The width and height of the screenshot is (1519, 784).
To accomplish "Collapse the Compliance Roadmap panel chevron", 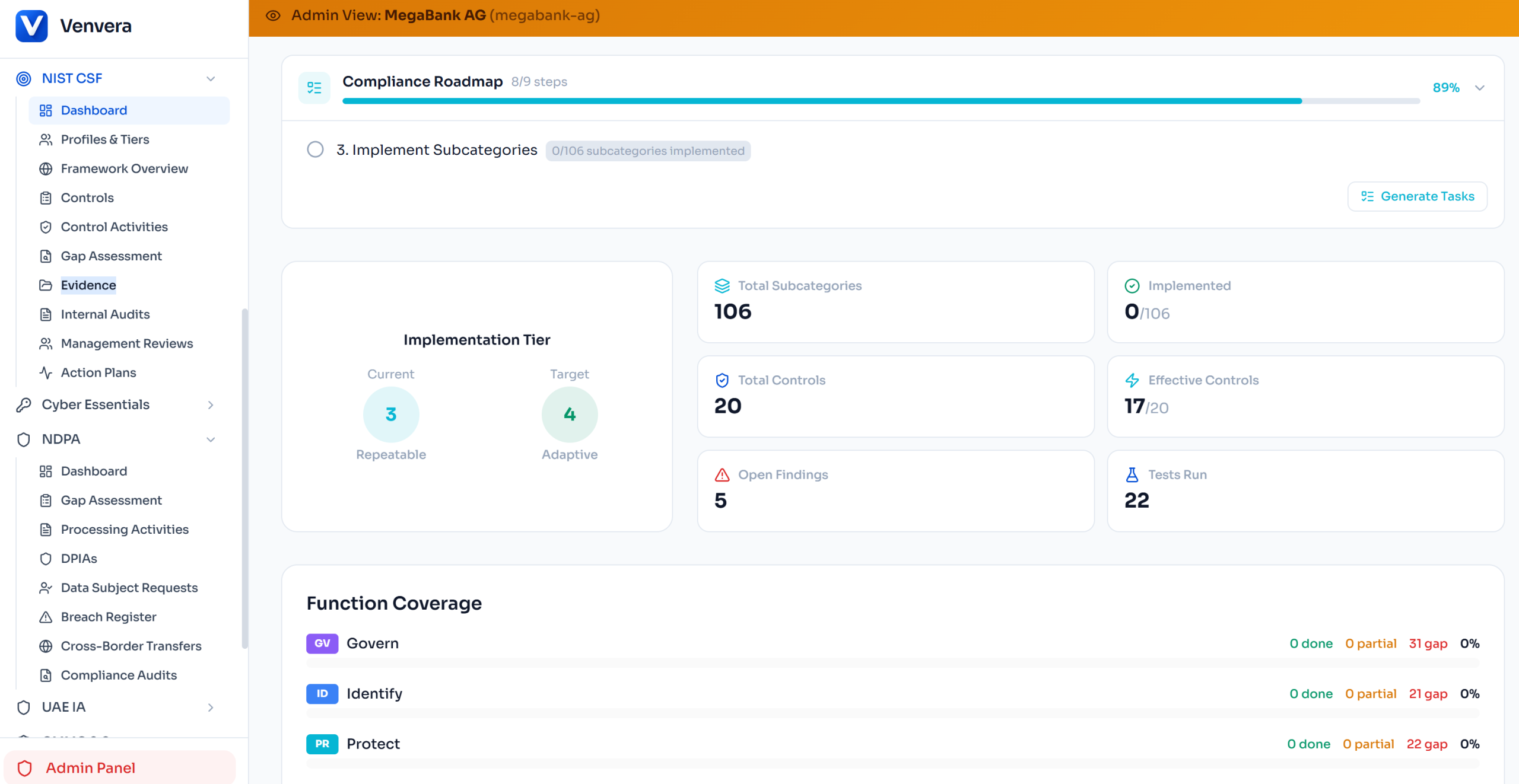I will (1479, 88).
